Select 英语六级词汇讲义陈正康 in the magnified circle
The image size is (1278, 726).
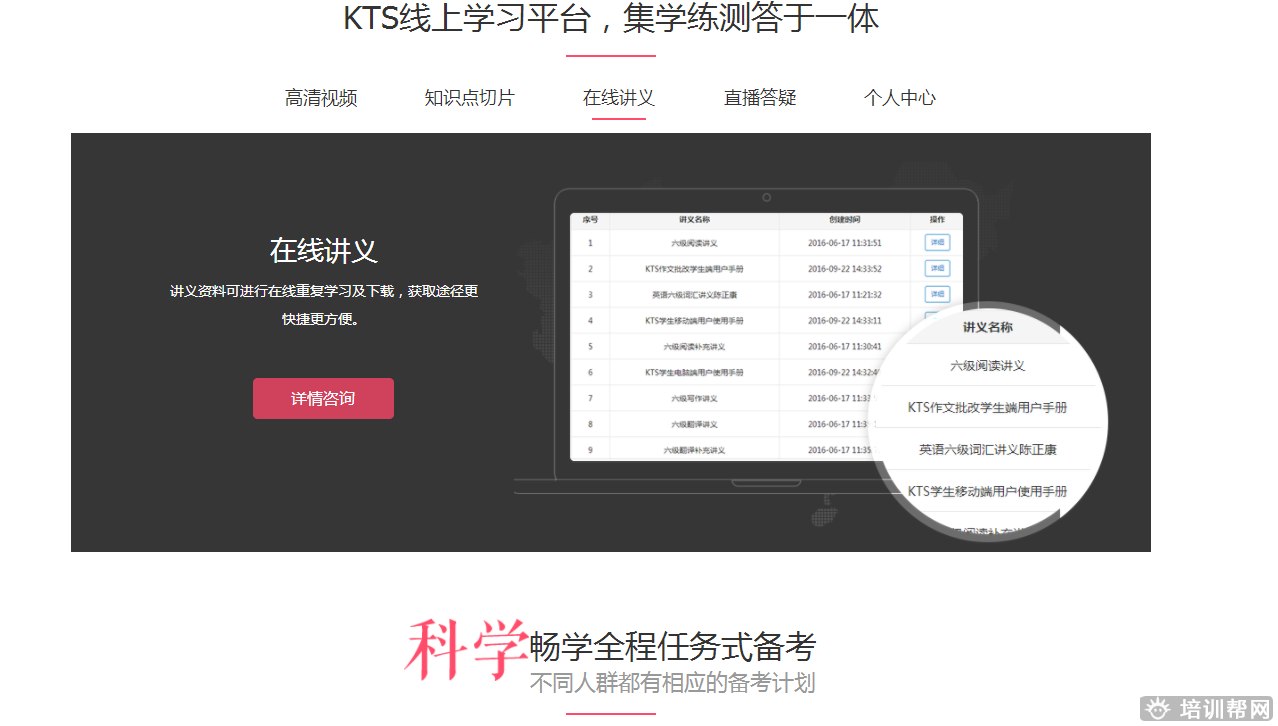tap(987, 450)
